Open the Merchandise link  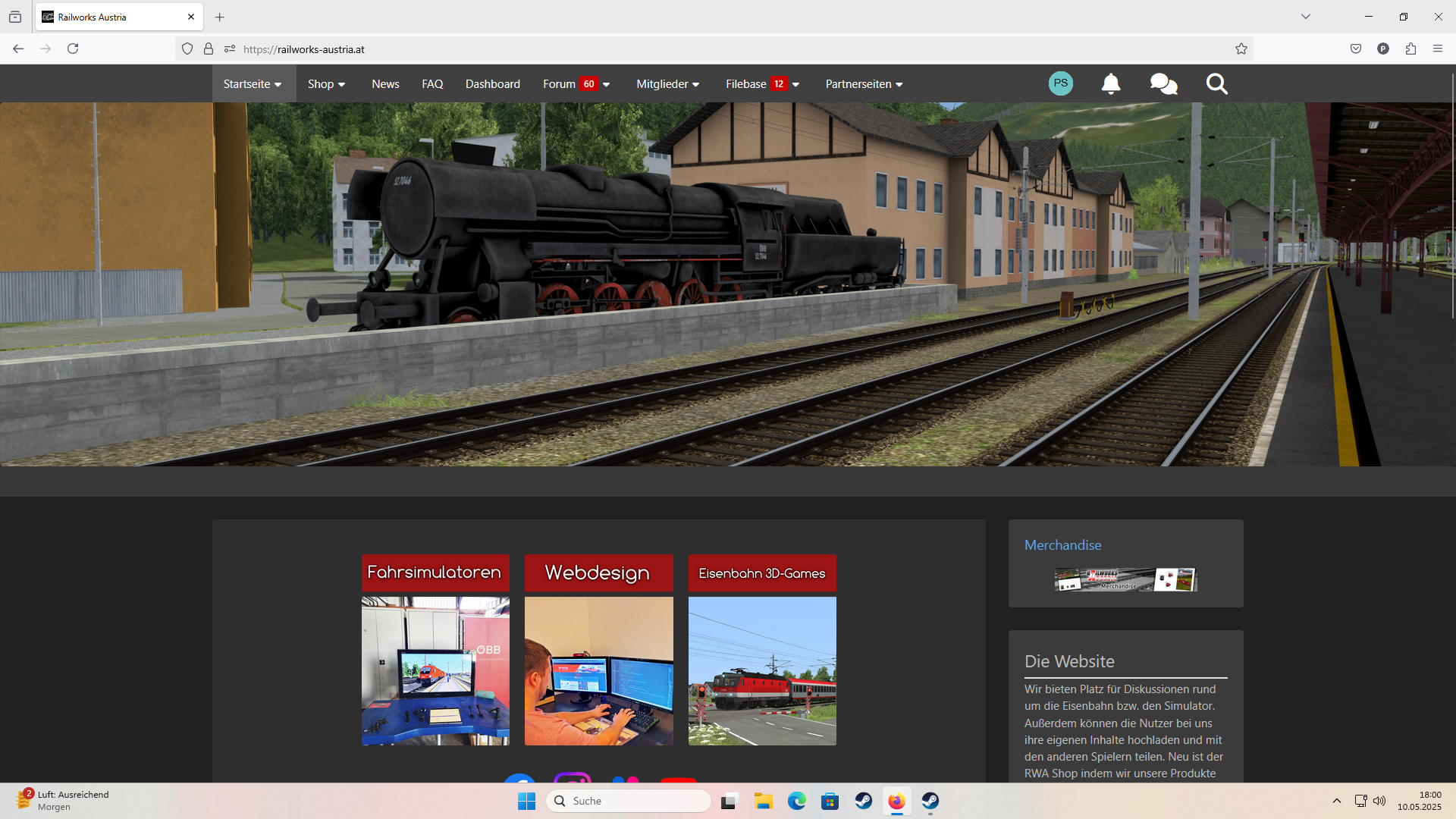[x=1062, y=545]
